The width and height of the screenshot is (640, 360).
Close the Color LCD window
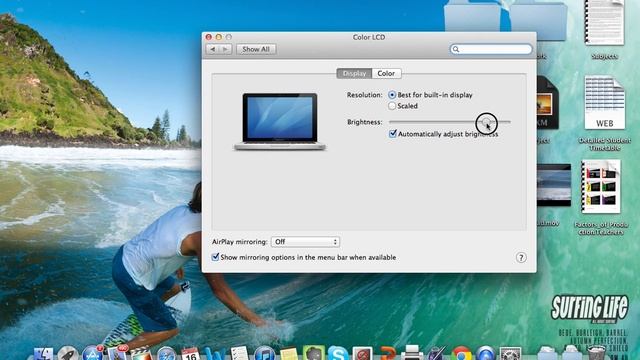click(x=209, y=37)
